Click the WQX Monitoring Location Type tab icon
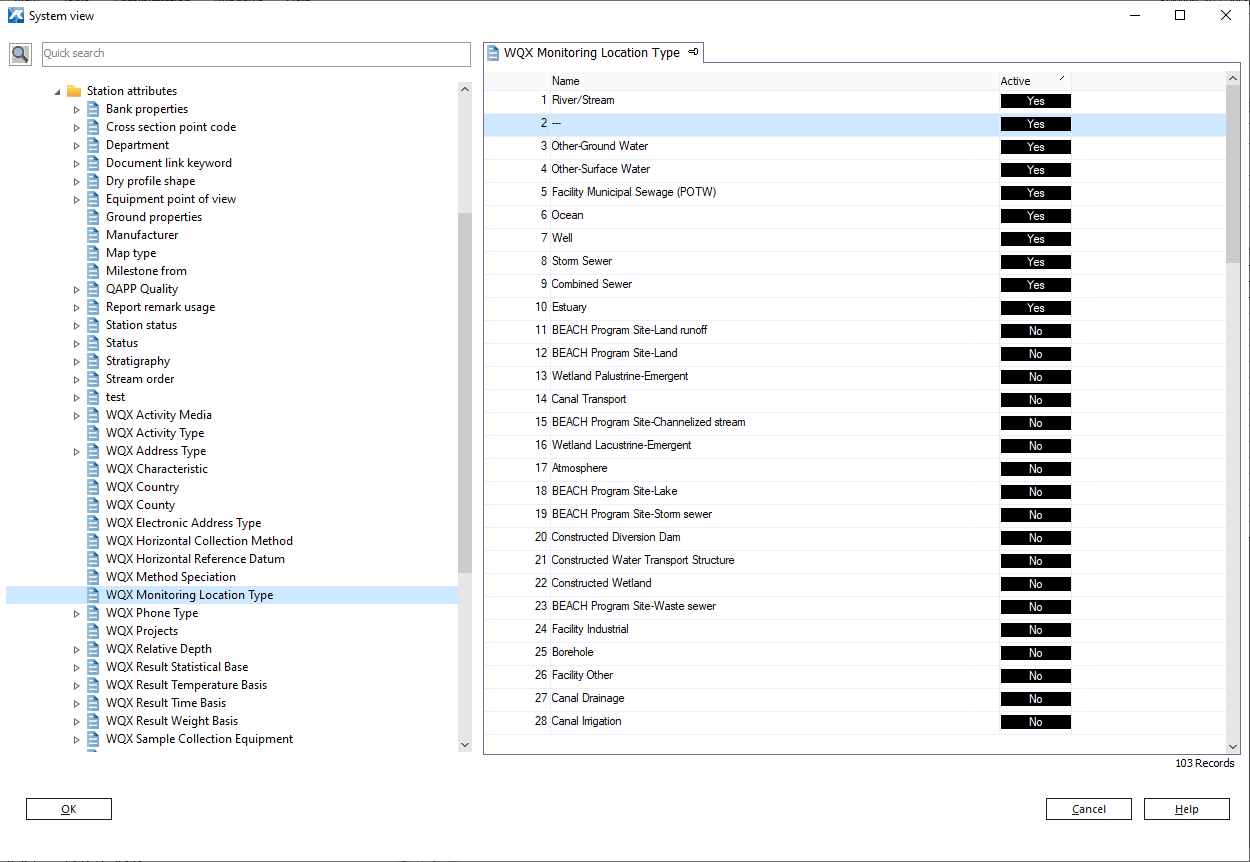 click(493, 53)
